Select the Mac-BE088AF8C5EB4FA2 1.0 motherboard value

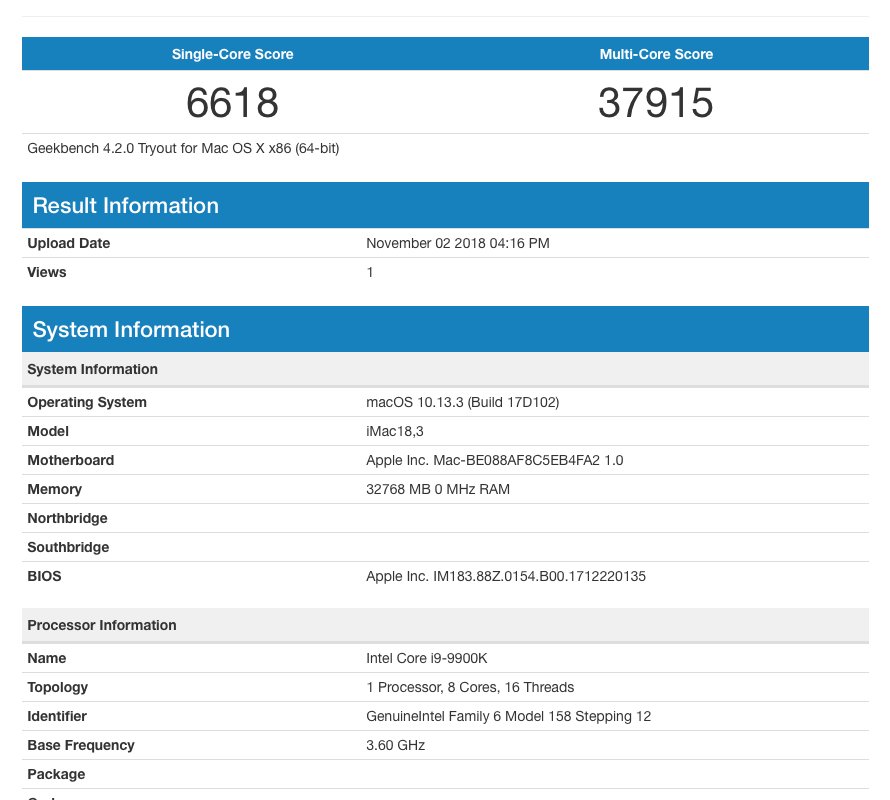click(x=494, y=460)
